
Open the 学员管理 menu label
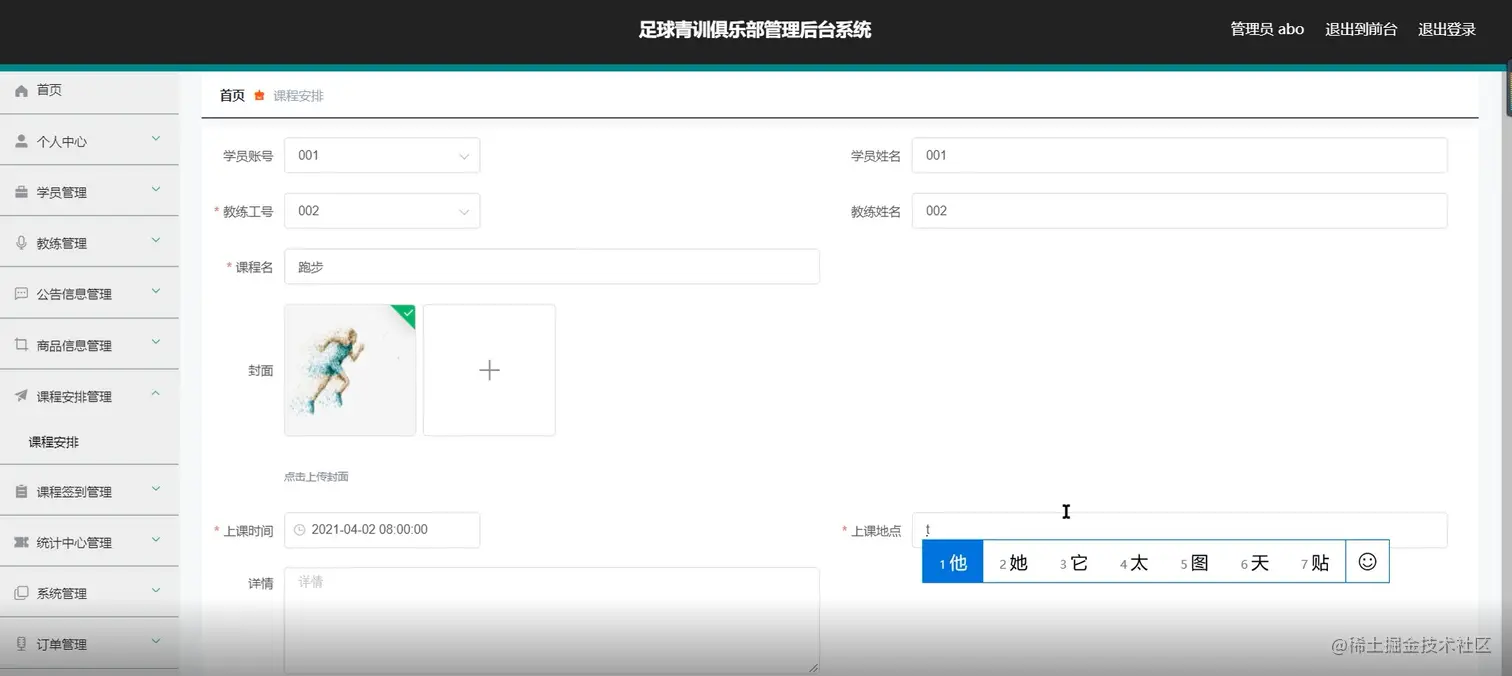tap(62, 192)
